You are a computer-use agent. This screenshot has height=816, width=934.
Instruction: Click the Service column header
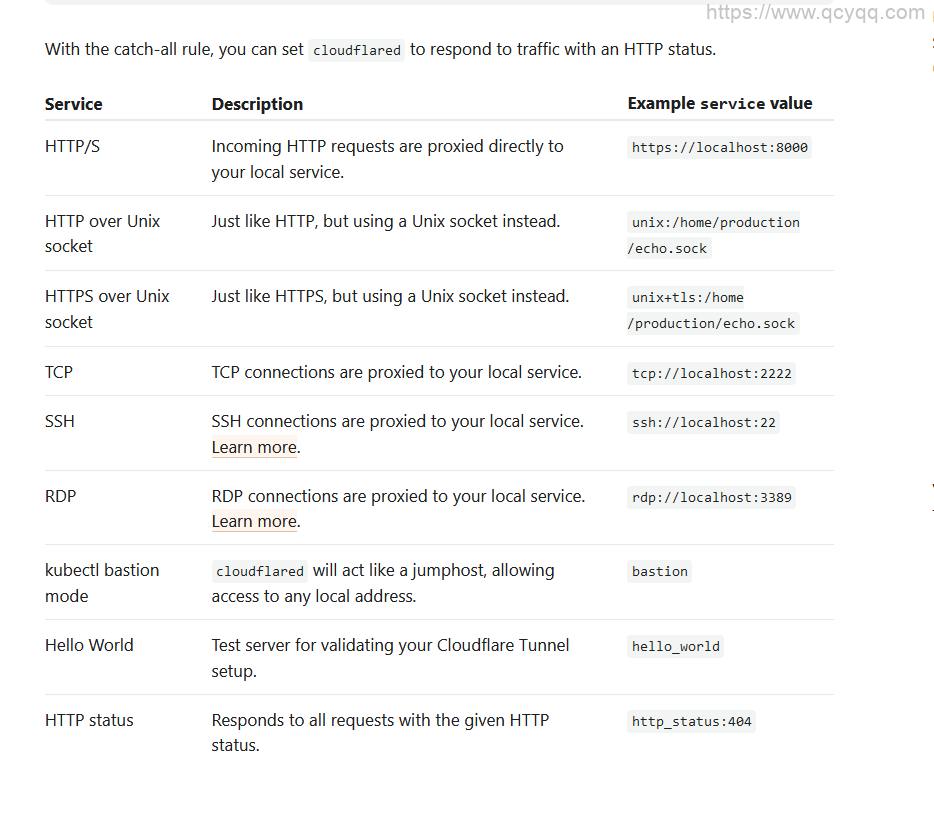click(x=73, y=104)
